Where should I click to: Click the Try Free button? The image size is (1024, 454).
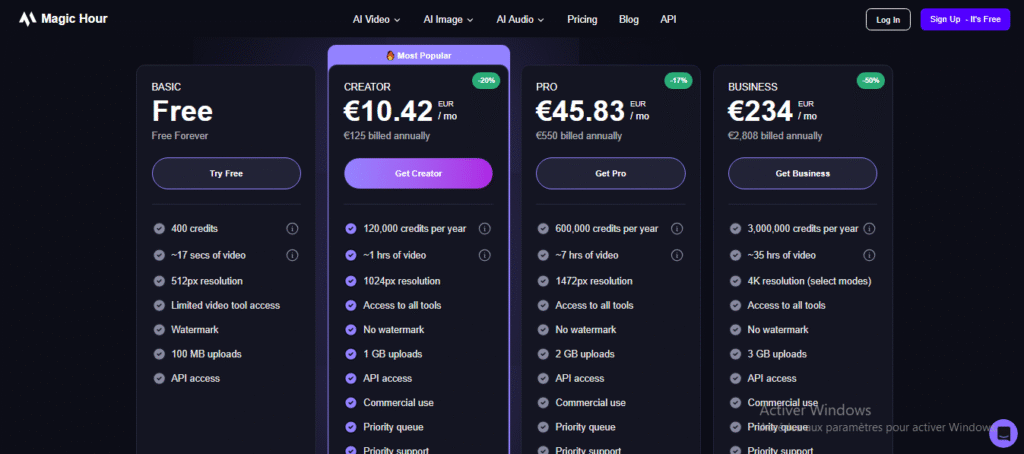[x=226, y=173]
